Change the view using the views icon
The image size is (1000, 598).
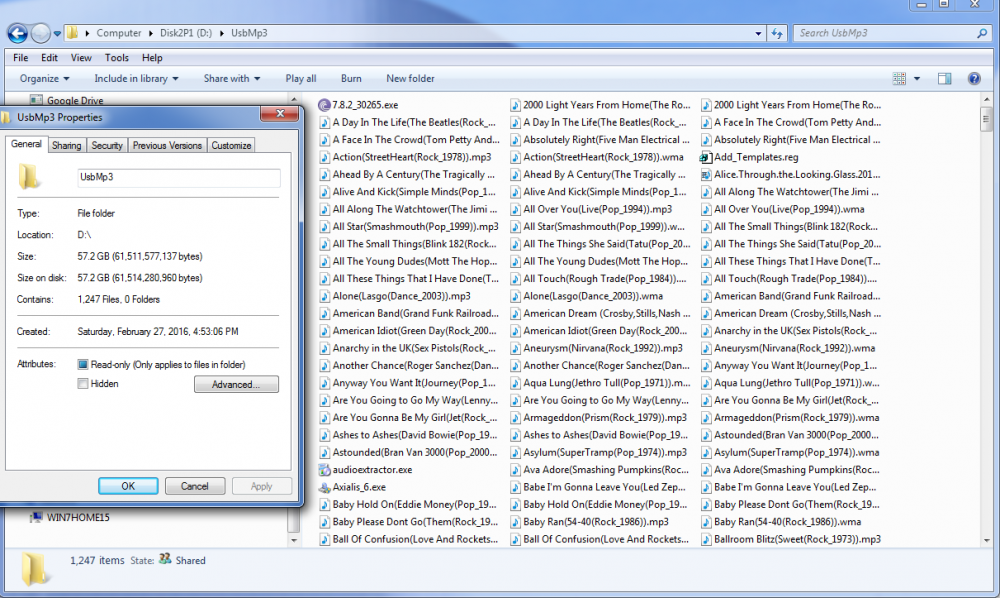(898, 78)
